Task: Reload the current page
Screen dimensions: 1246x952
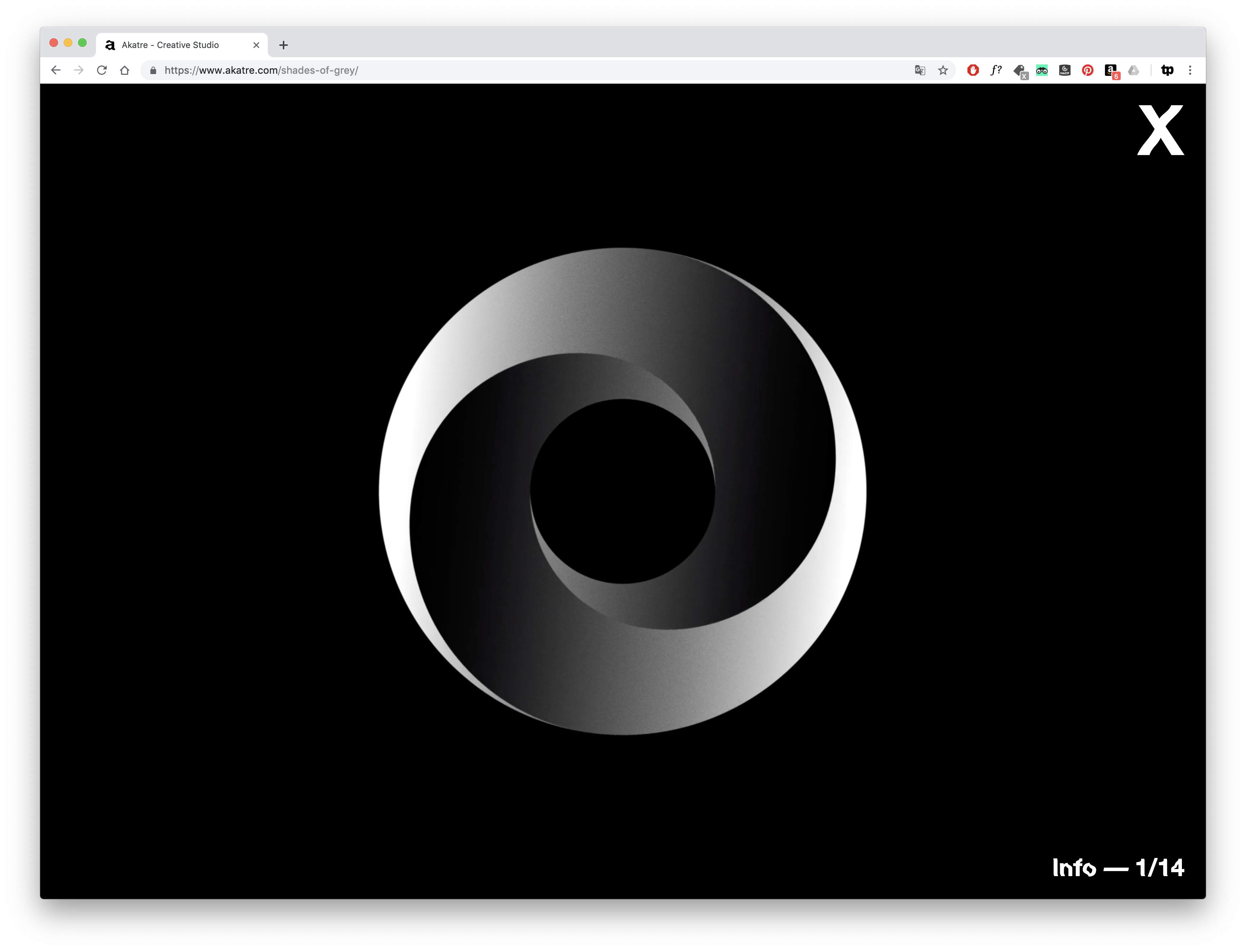Action: click(x=102, y=70)
